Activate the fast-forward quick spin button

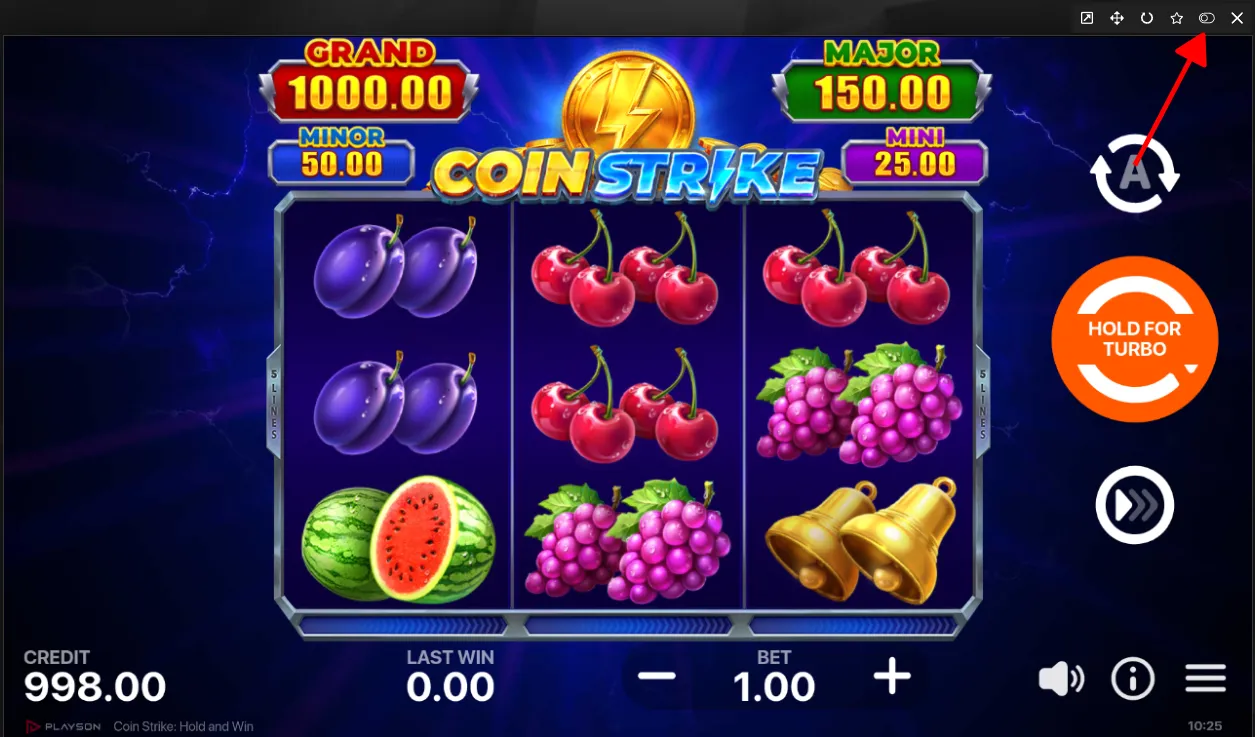point(1135,505)
